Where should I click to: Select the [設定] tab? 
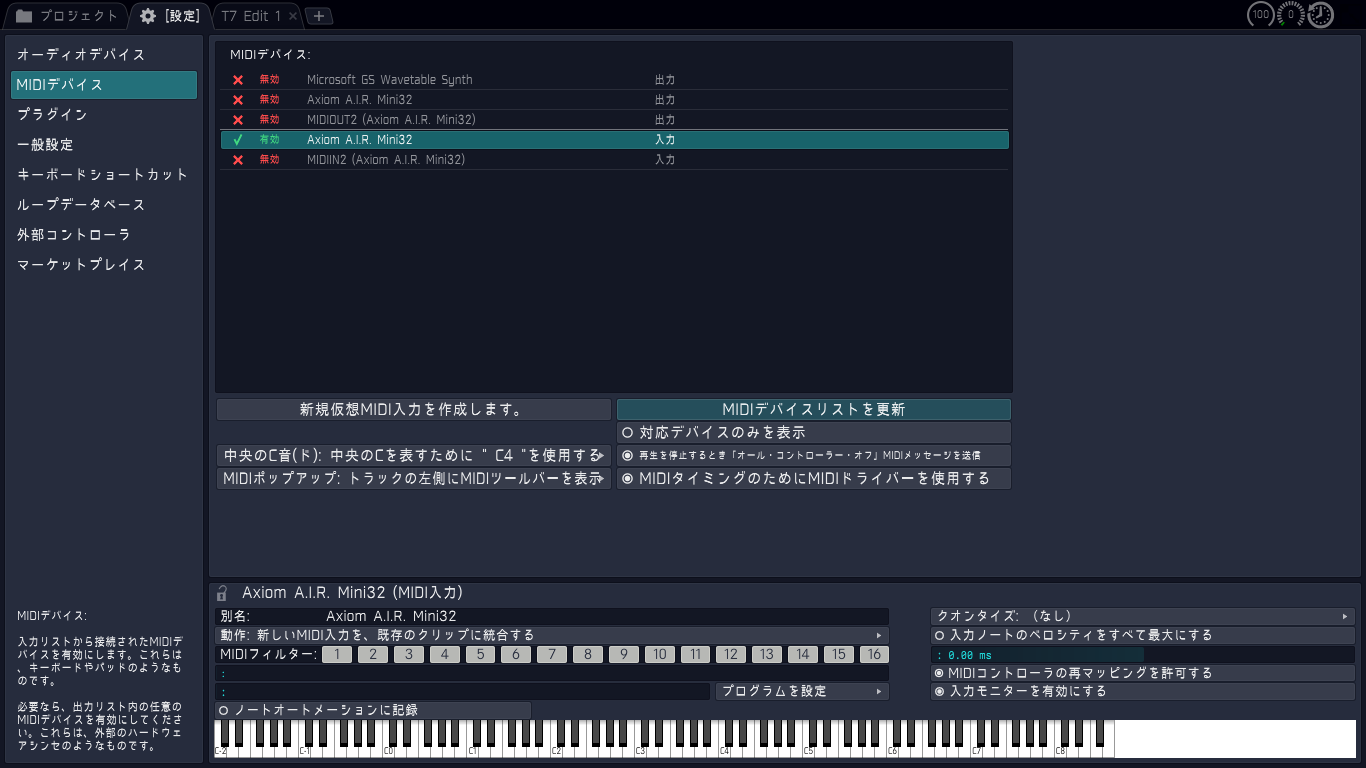171,16
